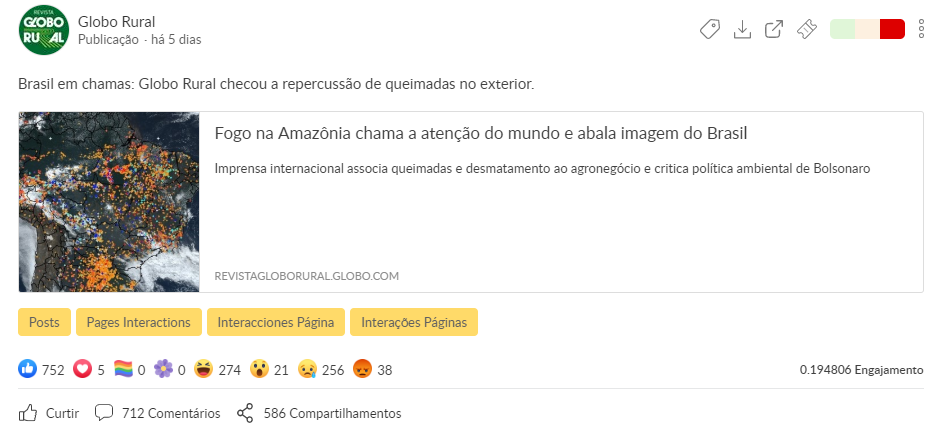Click the laughing Haha reaction icon
941x437 pixels.
pos(204,370)
